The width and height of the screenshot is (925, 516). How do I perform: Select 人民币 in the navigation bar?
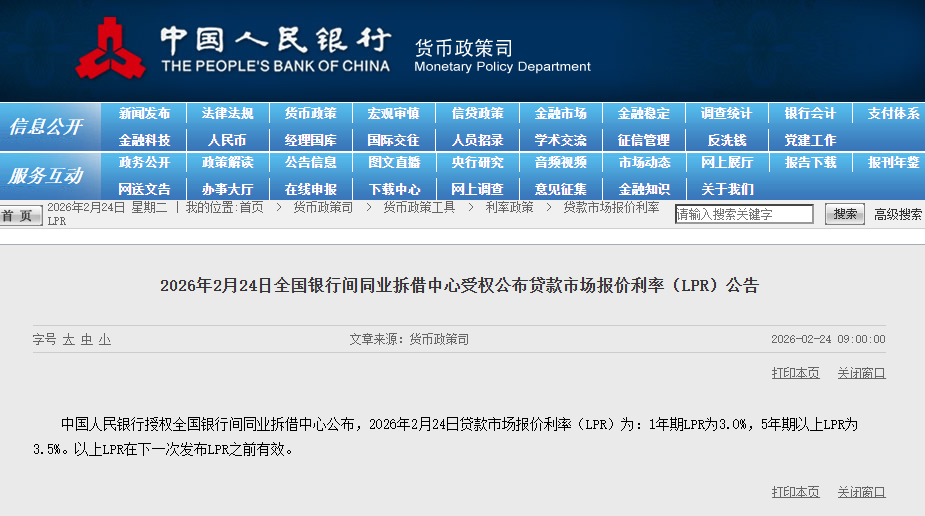227,140
